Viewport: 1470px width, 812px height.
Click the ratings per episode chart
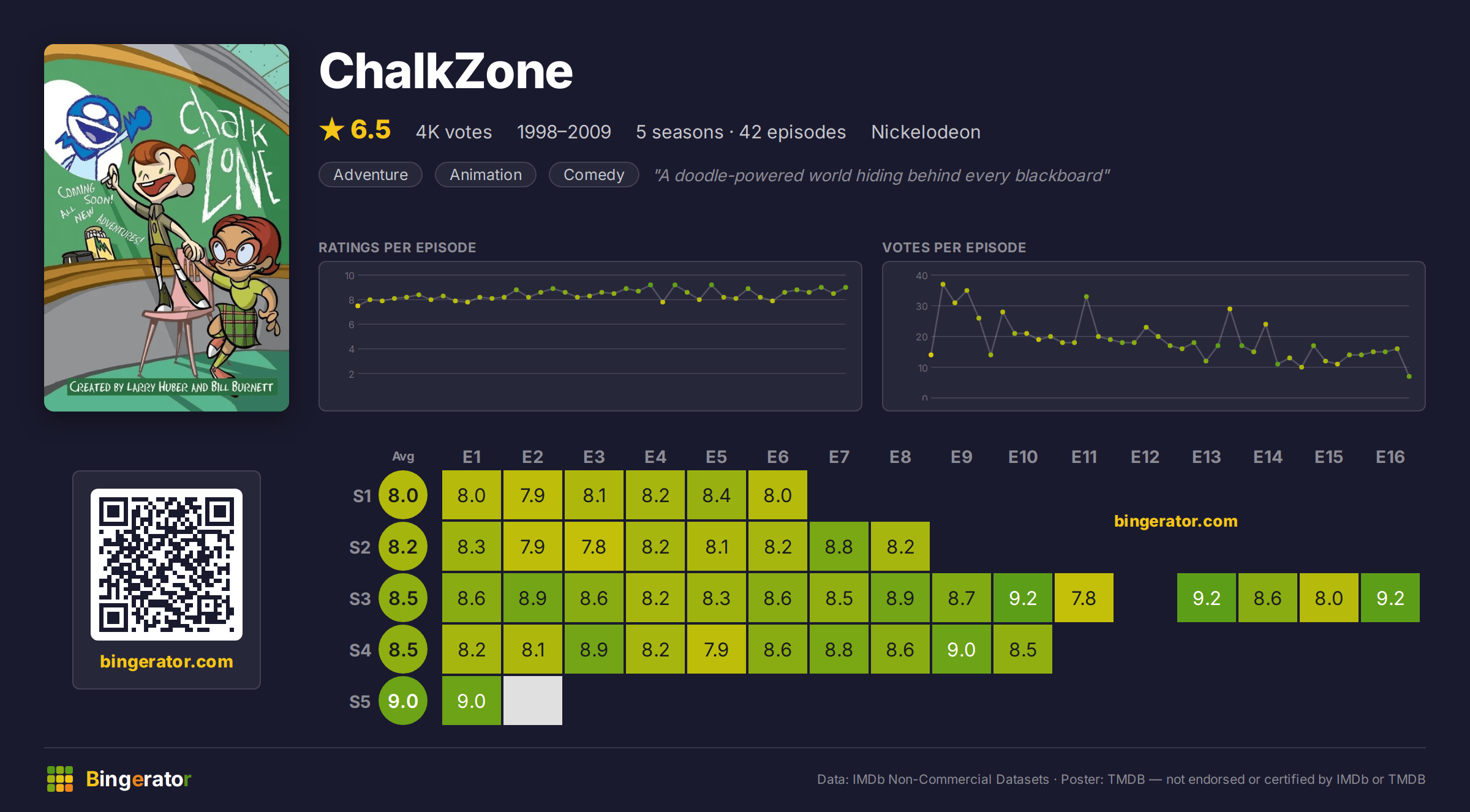point(590,336)
